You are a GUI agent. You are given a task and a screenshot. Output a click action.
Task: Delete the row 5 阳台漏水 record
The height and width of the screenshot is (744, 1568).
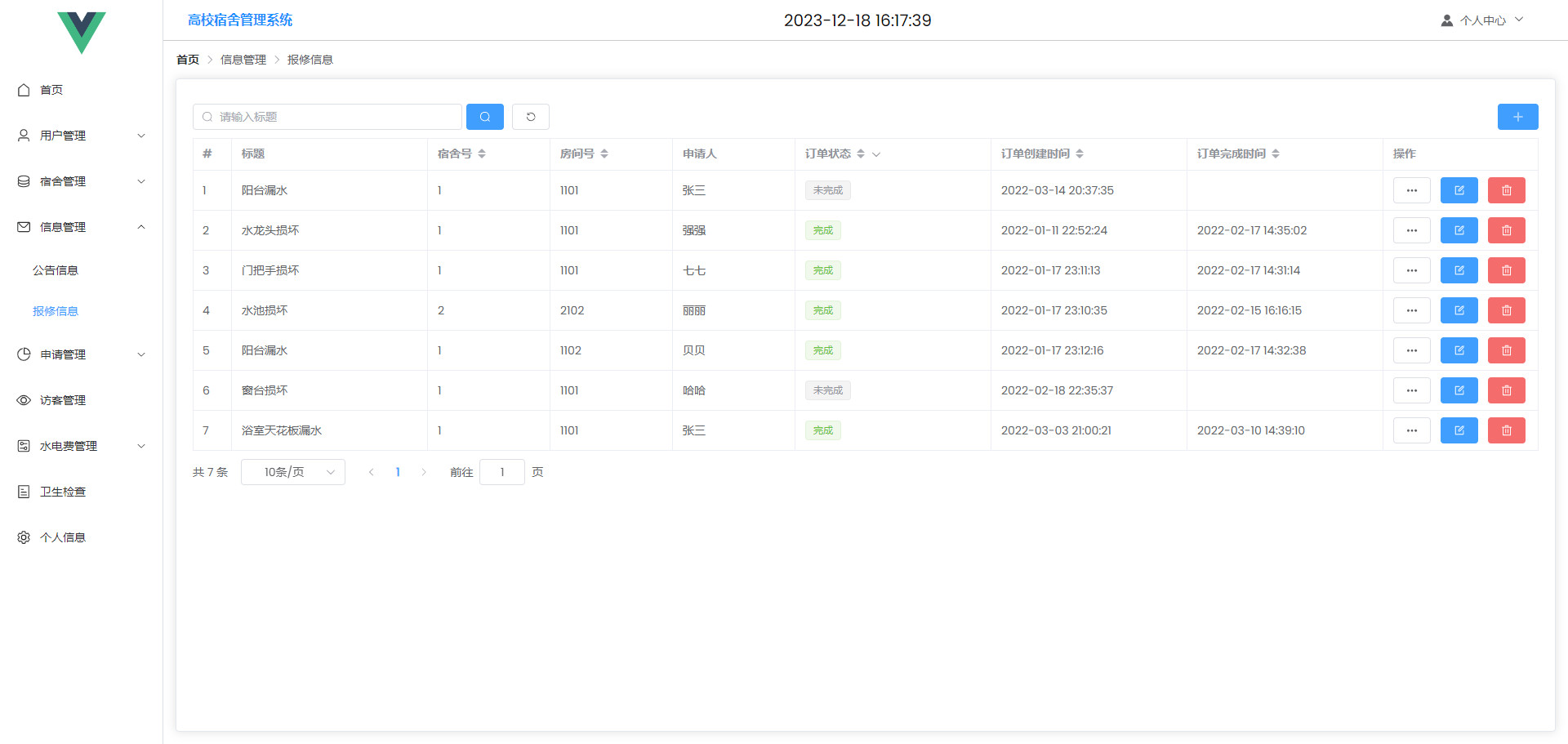click(1506, 350)
